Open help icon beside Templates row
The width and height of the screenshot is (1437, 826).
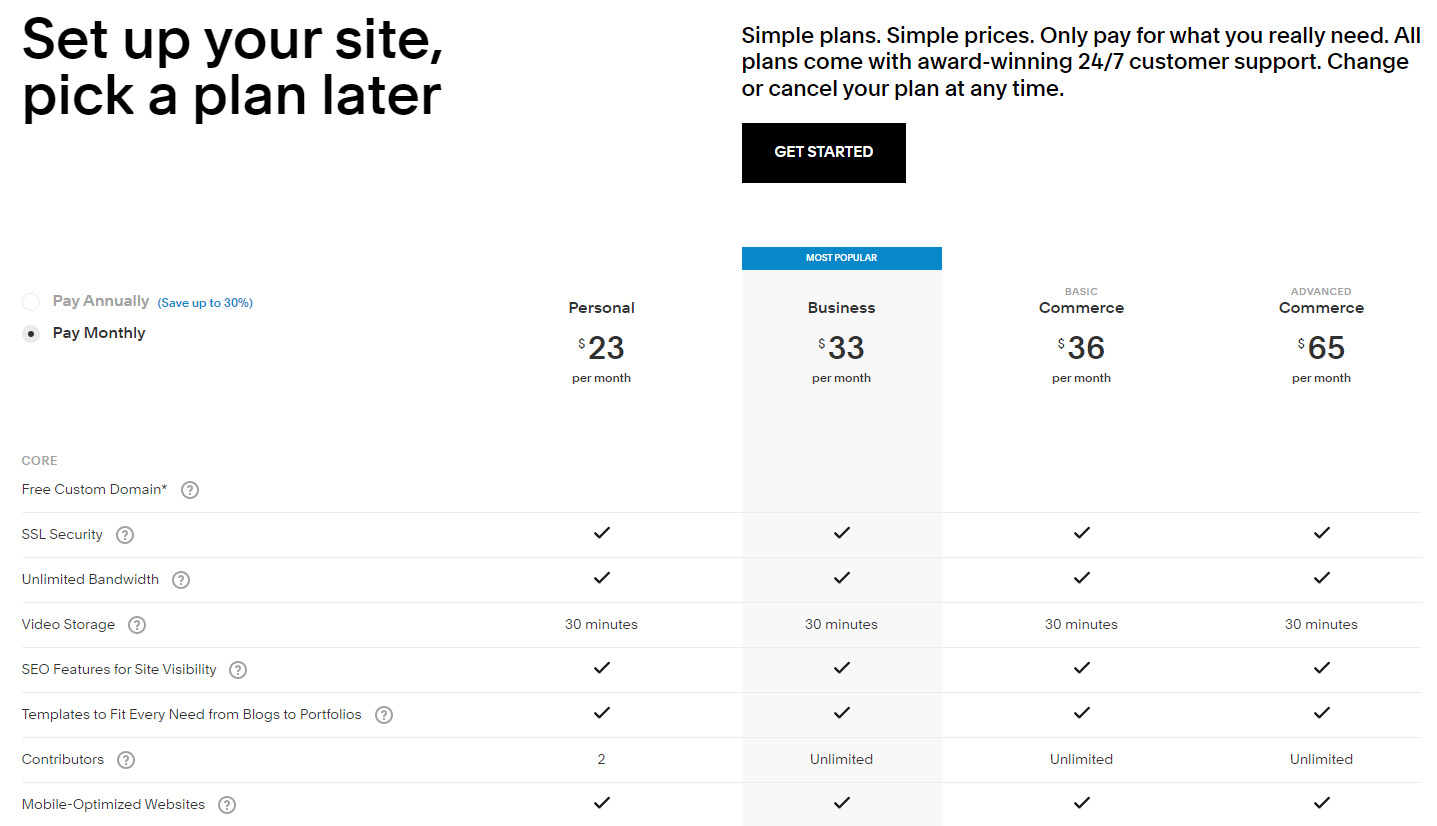384,715
